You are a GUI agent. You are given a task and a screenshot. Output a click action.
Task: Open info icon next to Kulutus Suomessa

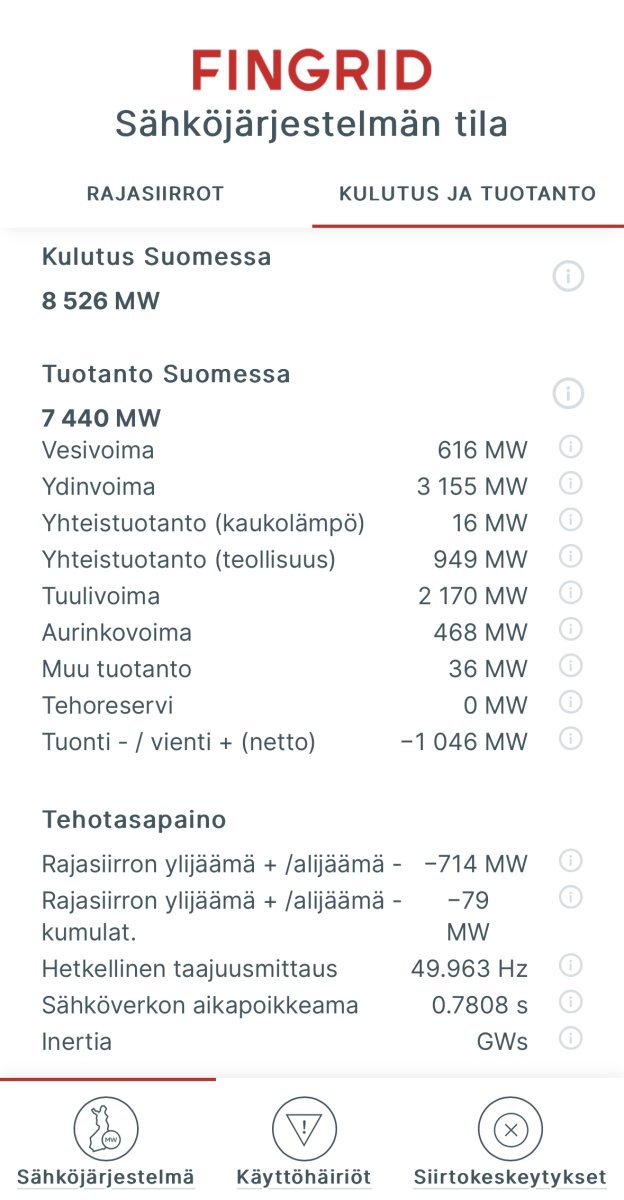(x=568, y=277)
